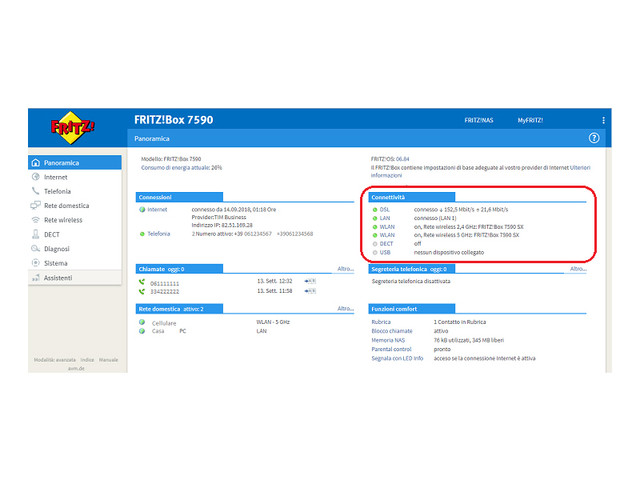This screenshot has height=480, width=640.
Task: Click phonebook icon on 13. Sett. 12:32 row
Action: pos(310,281)
